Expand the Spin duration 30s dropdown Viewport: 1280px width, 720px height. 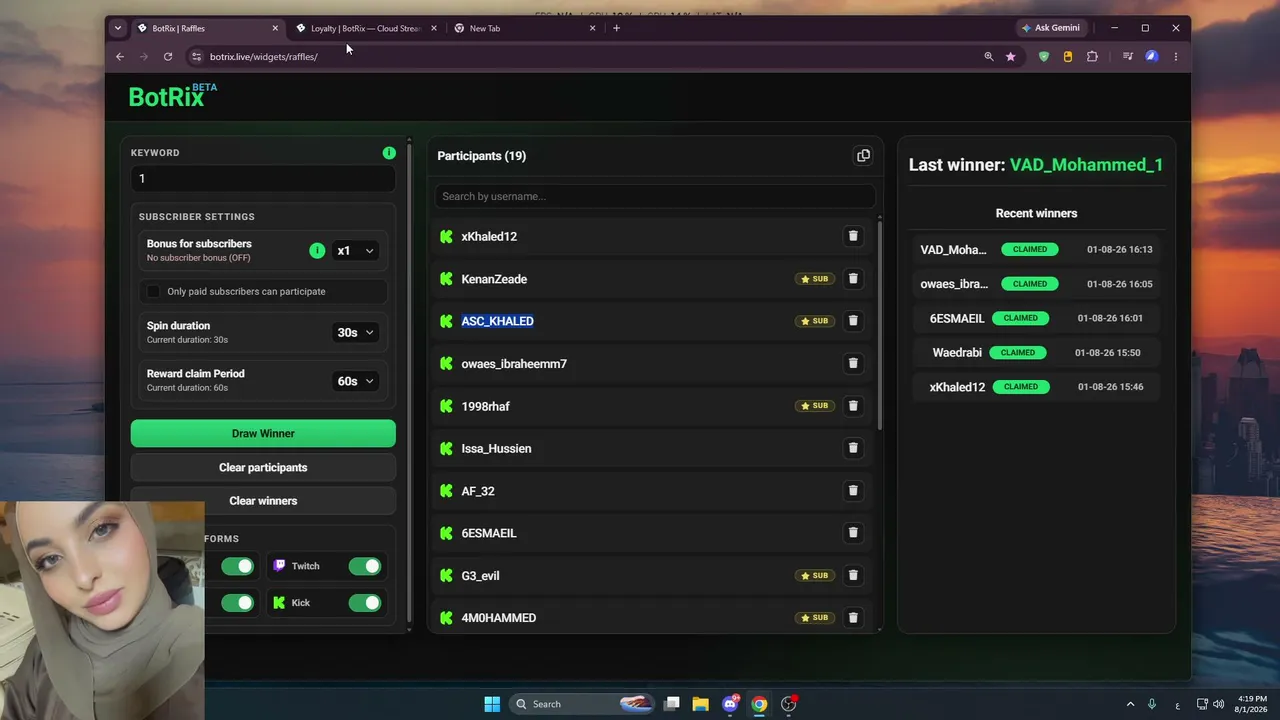[355, 332]
